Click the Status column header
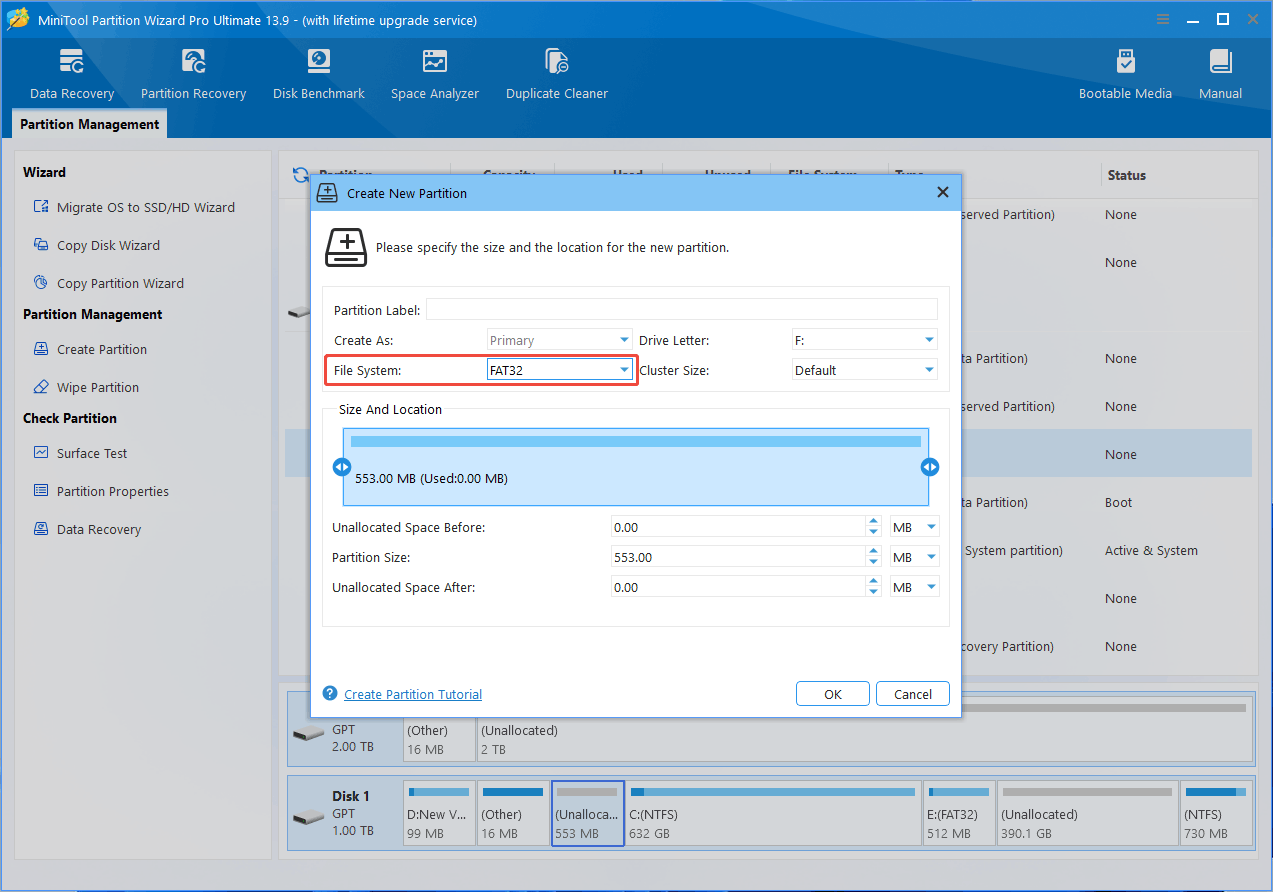The image size is (1273, 892). coord(1126,175)
